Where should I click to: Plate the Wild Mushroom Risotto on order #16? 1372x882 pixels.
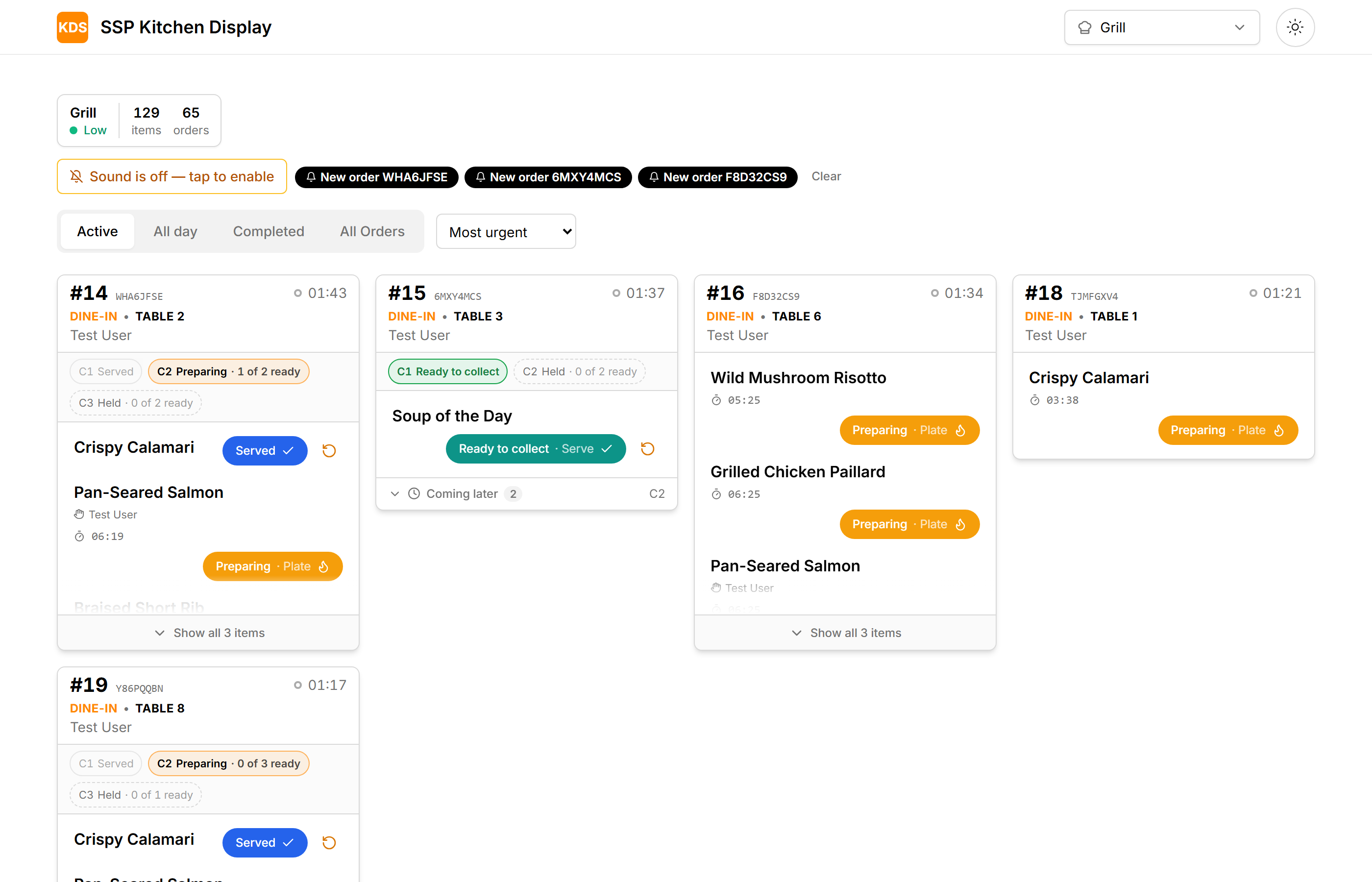(909, 430)
